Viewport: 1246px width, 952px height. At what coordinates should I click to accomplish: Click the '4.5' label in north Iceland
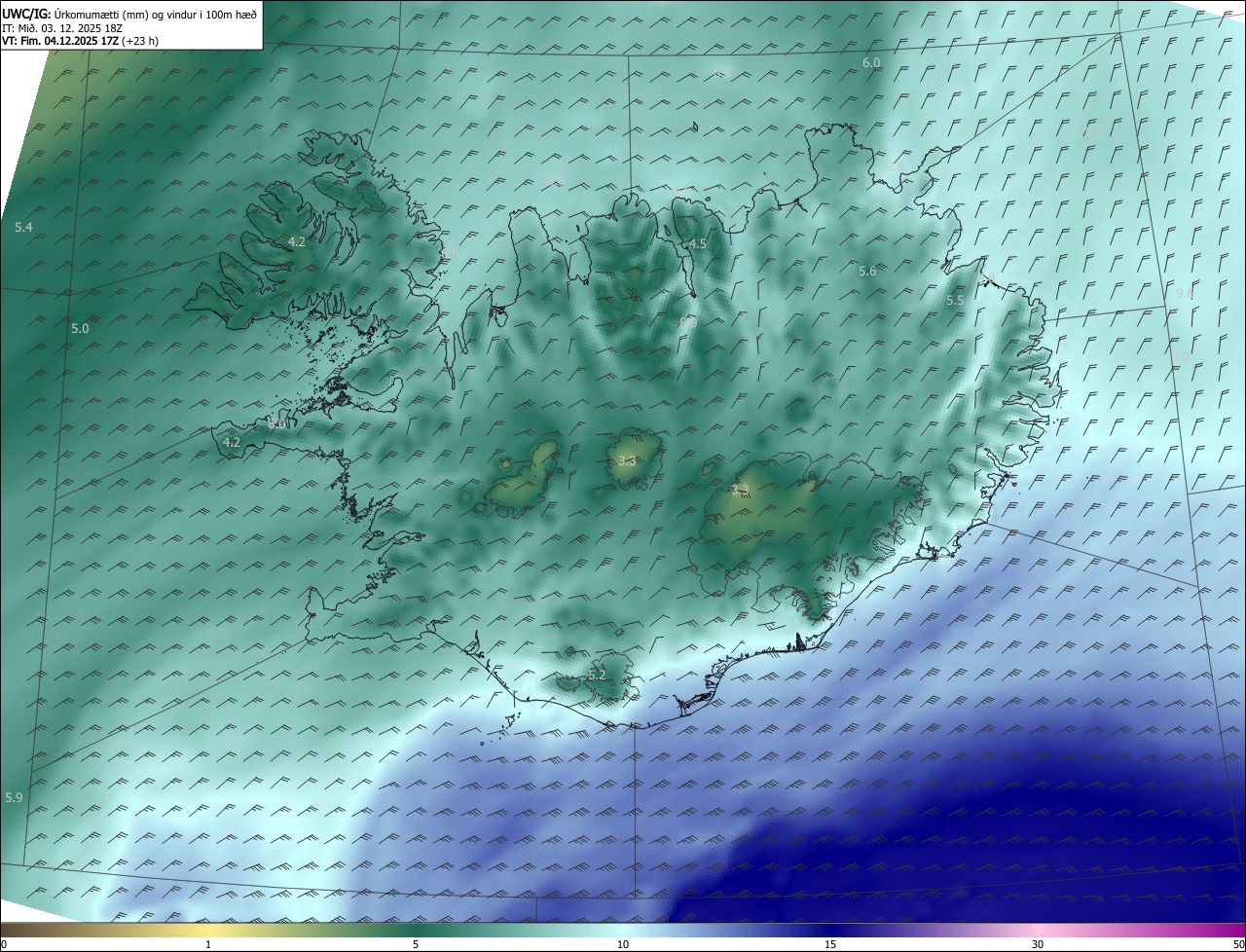(x=697, y=243)
